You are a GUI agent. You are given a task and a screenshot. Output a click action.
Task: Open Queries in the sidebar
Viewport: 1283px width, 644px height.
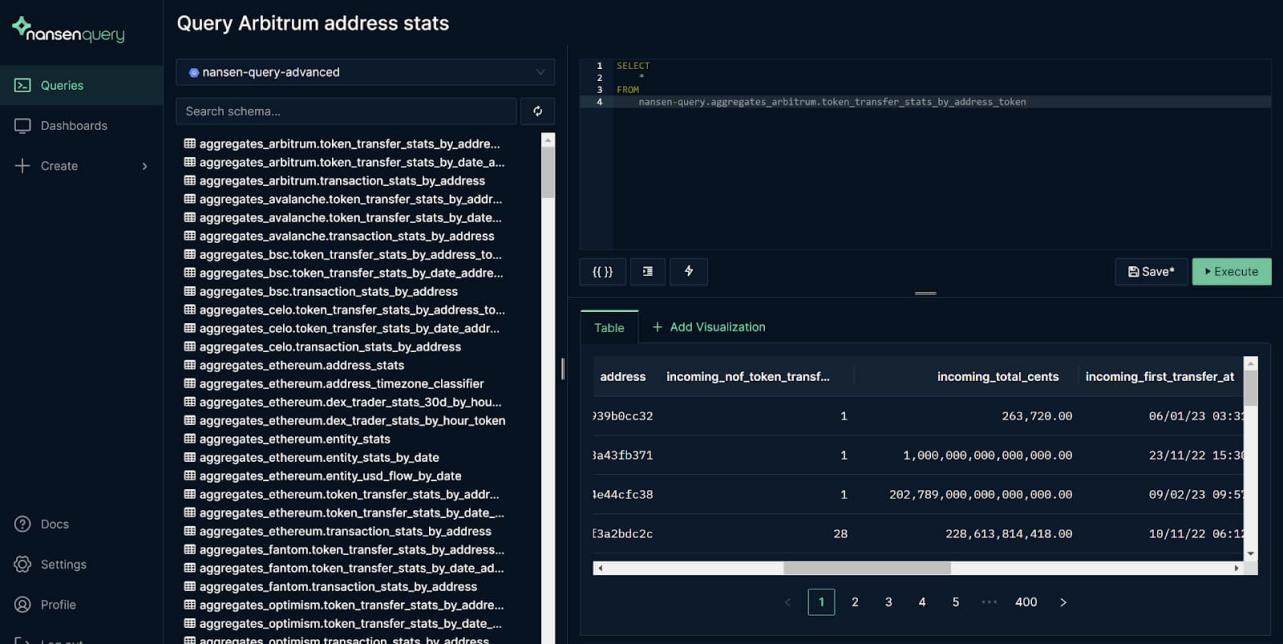point(61,85)
